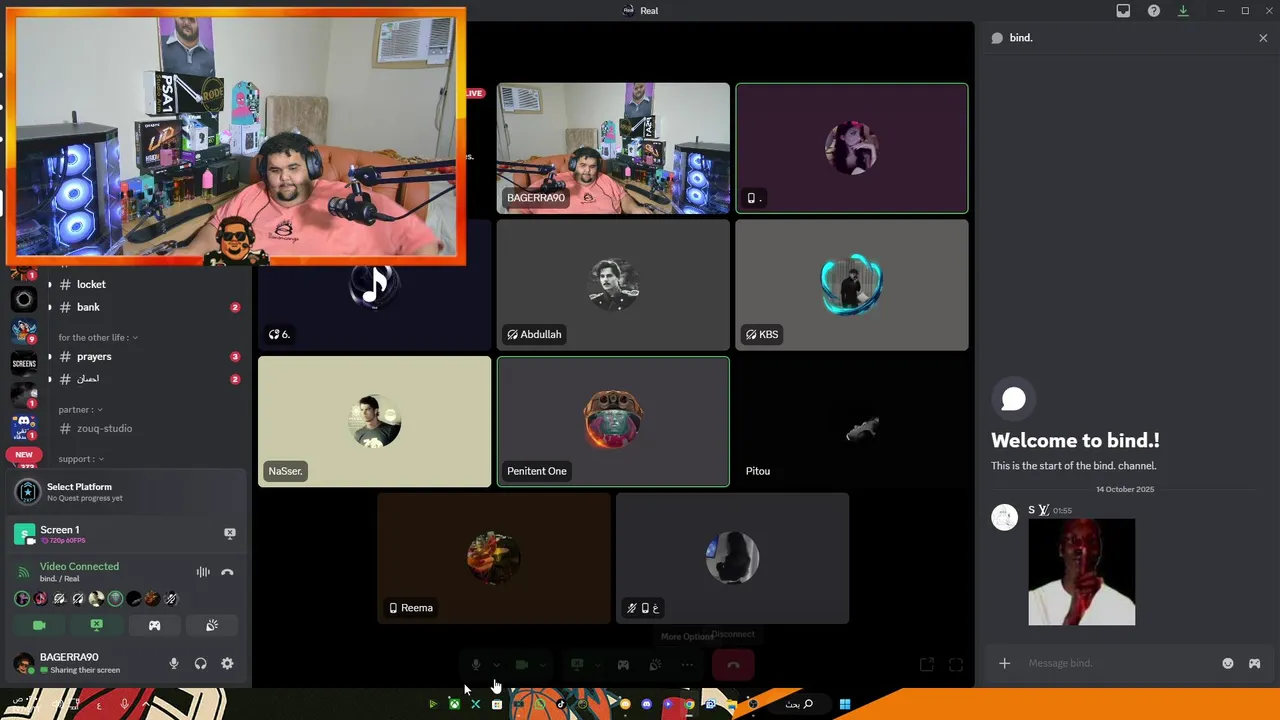Image resolution: width=1280 pixels, height=720 pixels.
Task: Close the bind. chat panel
Action: tap(1263, 38)
